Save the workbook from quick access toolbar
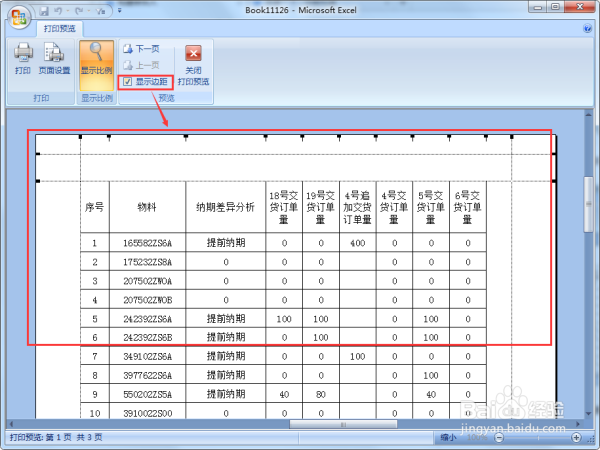Viewport: 600px width, 450px height. [x=44, y=11]
